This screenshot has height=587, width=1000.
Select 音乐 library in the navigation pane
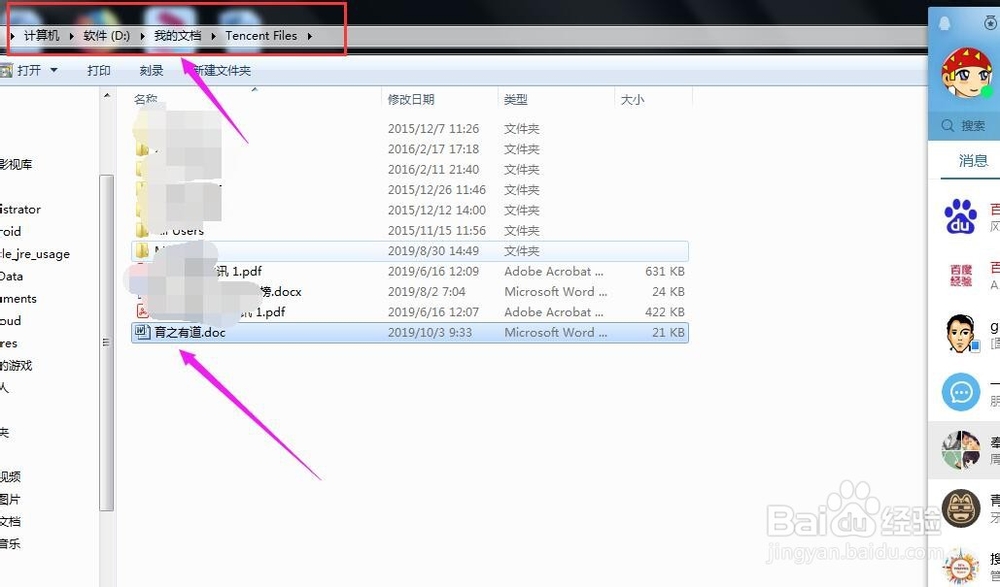[x=10, y=544]
